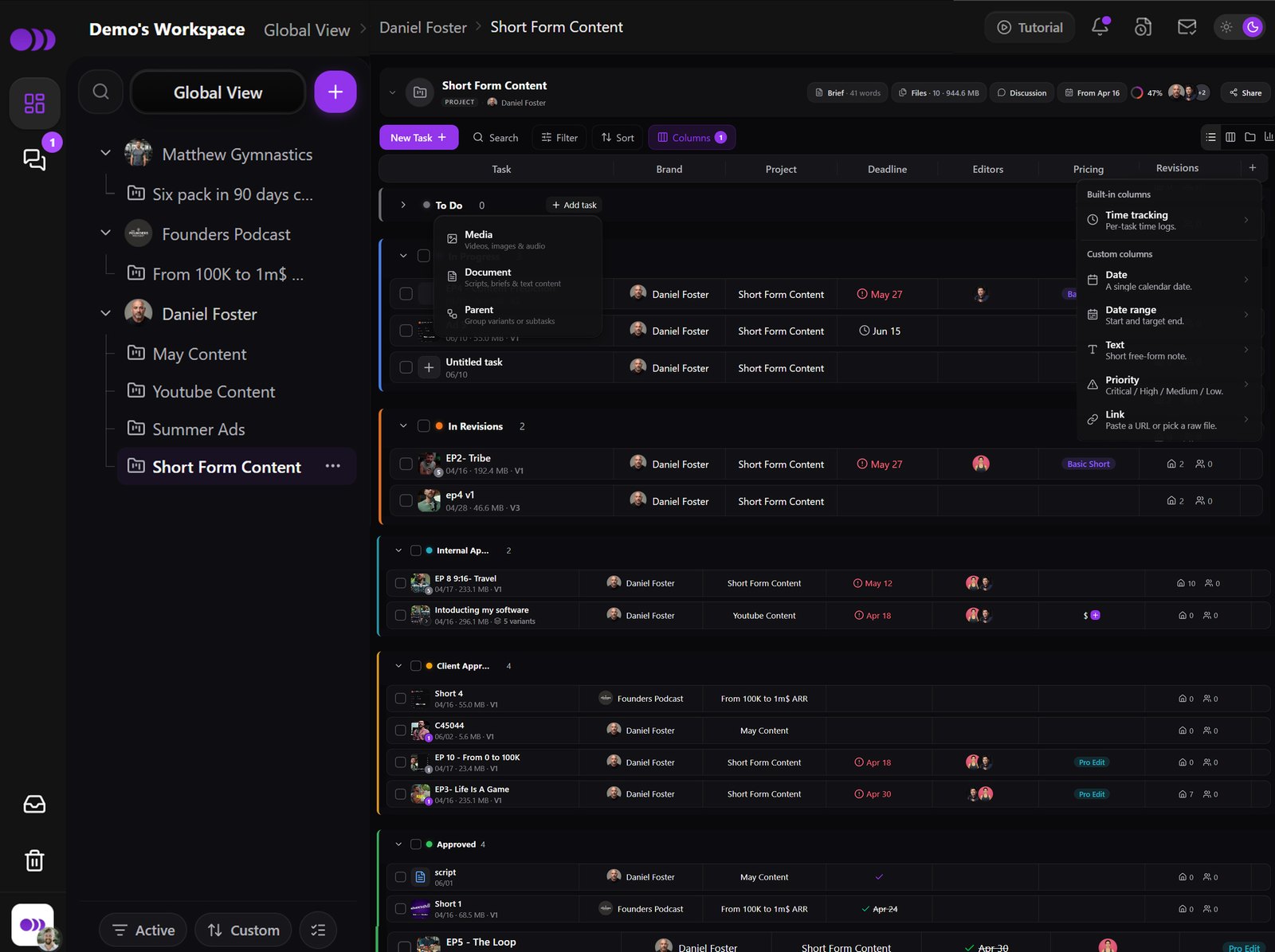Select the Text custom column

[1169, 350]
